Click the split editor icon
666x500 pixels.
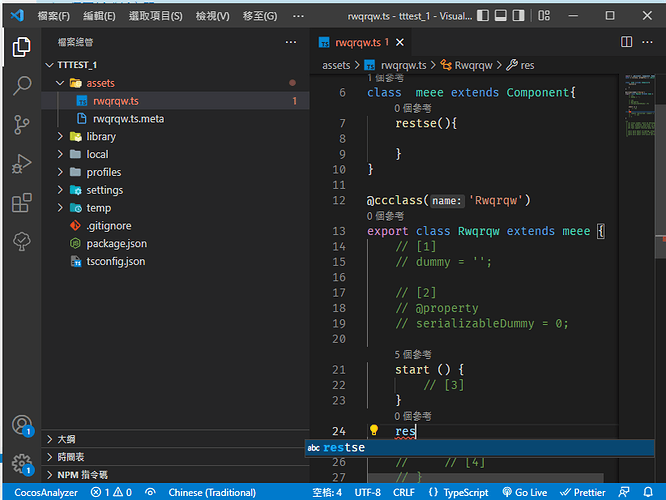click(627, 42)
